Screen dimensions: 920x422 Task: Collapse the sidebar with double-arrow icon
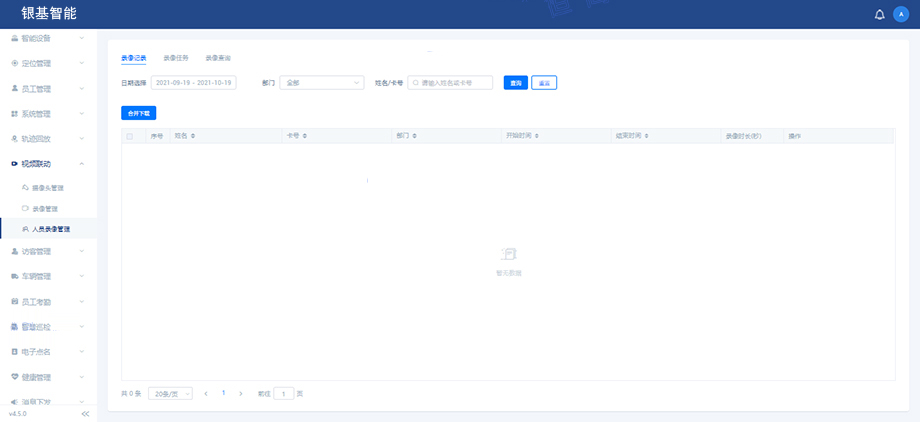coord(85,413)
